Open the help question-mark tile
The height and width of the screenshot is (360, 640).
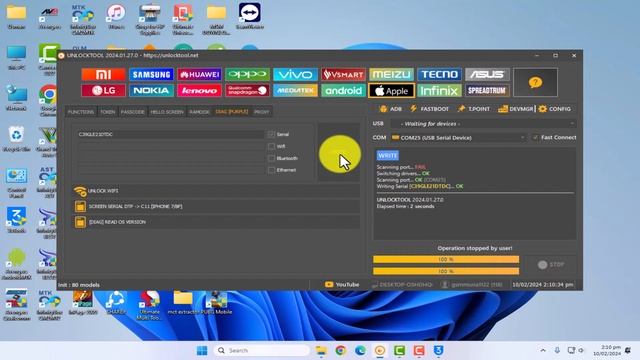click(x=535, y=82)
